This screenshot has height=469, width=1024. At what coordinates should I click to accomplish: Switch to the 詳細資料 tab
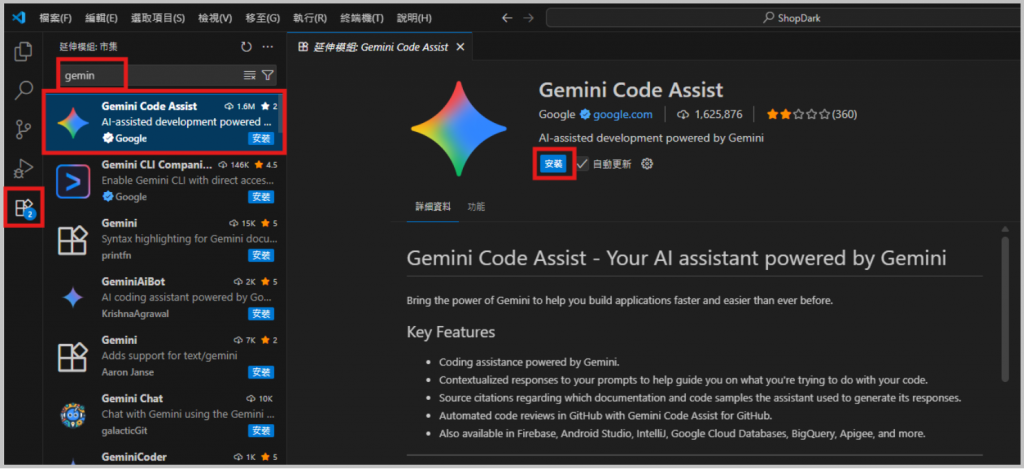coord(433,206)
